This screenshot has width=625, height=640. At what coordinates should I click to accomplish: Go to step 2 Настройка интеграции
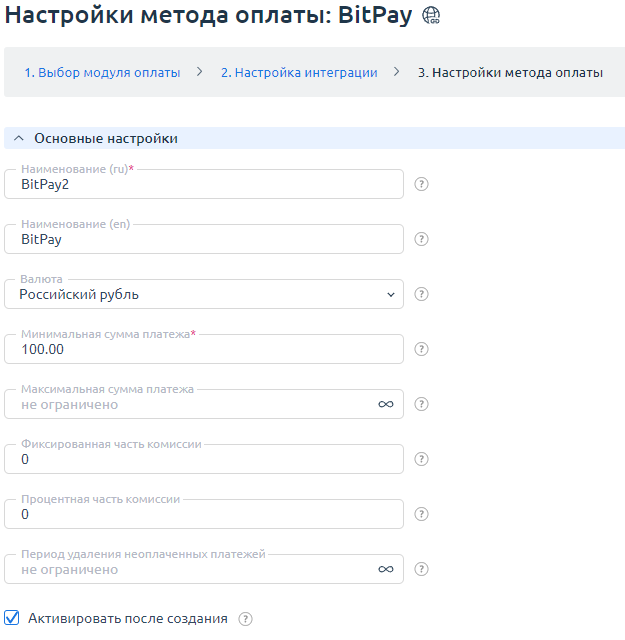(299, 73)
